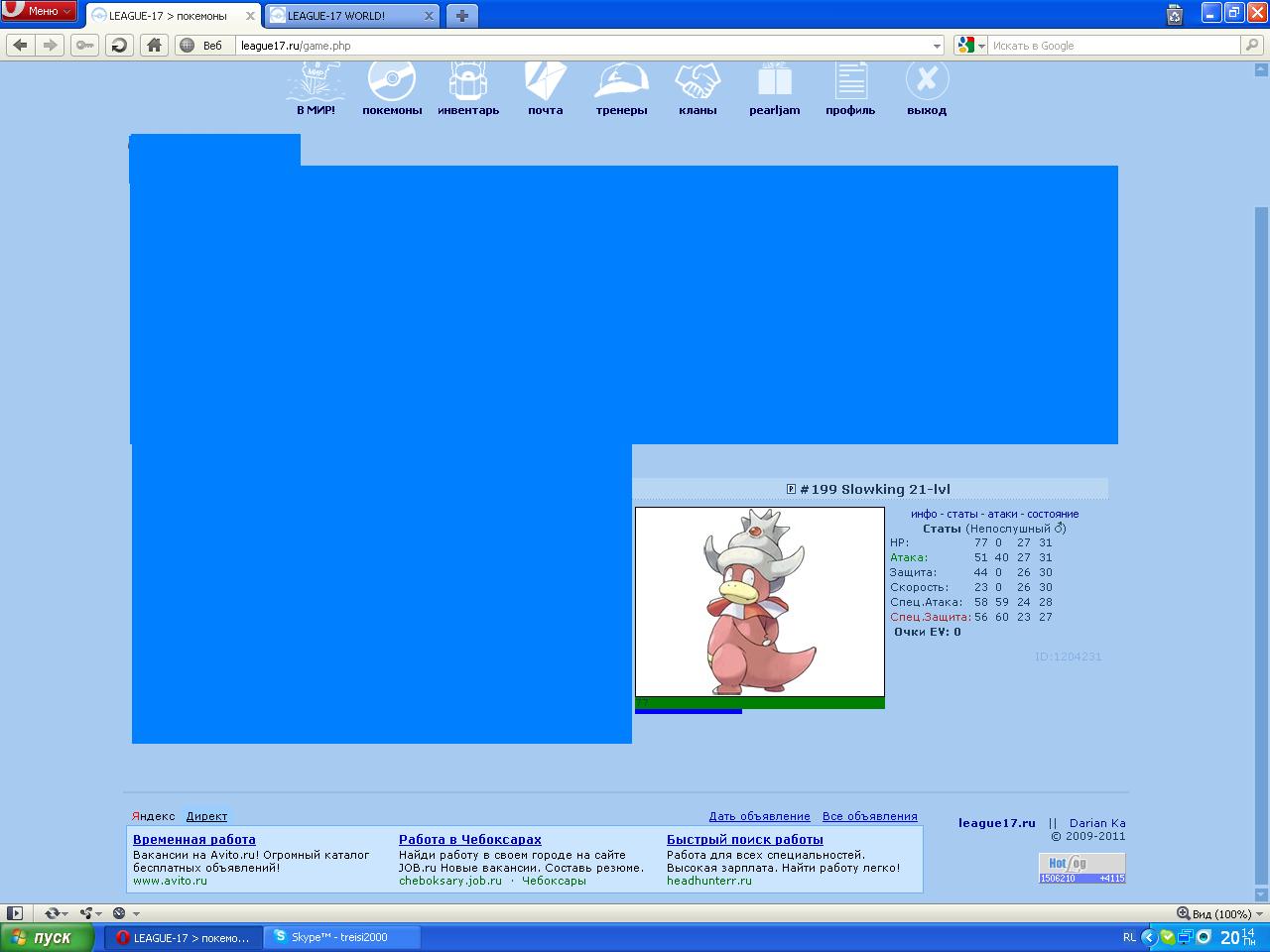
Task: Select the "ID:1204231" text
Action: [1068, 656]
